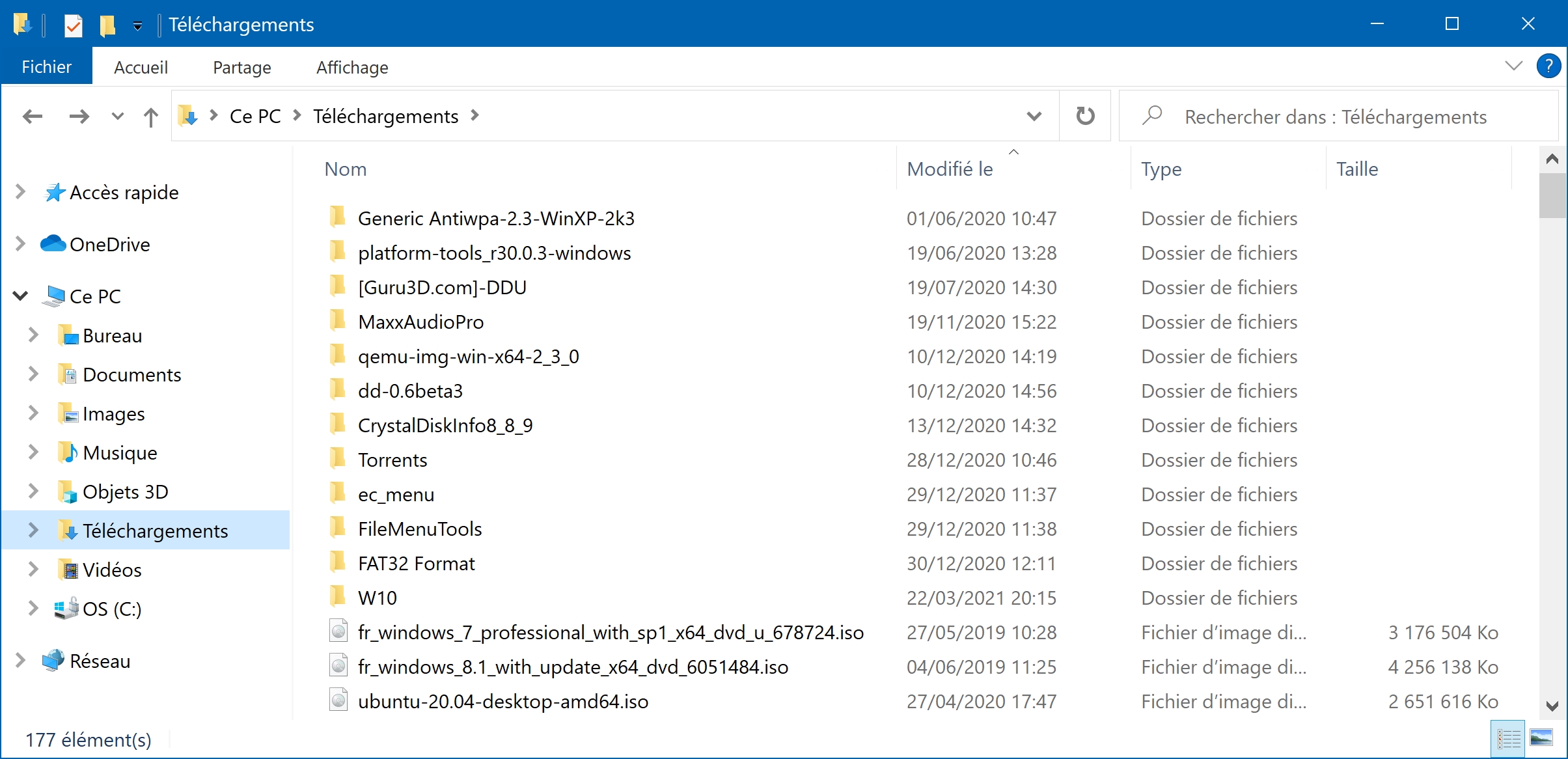
Task: Click the search box Rechercher dans Téléchargements
Action: [x=1338, y=117]
